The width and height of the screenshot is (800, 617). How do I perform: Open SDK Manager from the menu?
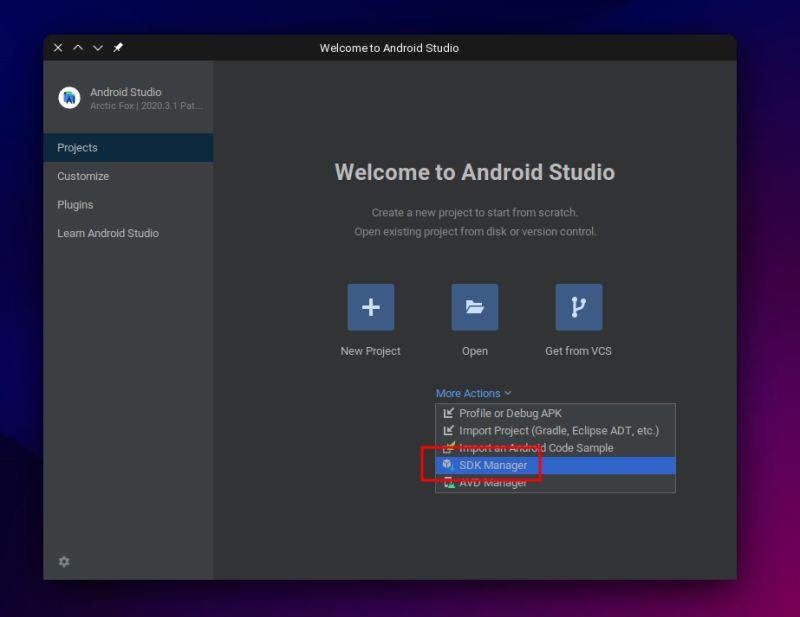556,465
